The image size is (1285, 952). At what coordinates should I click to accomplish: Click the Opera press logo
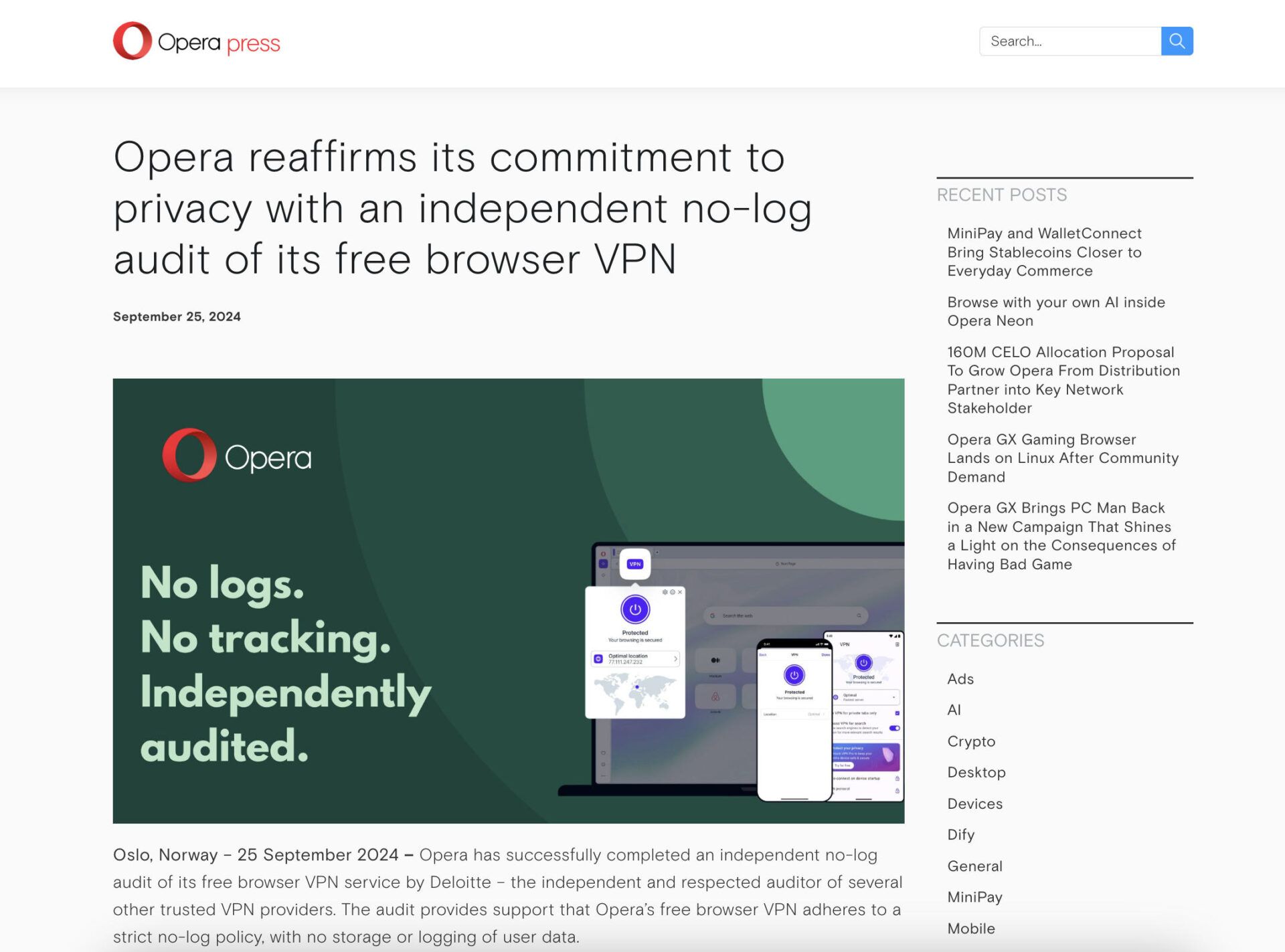coord(196,41)
